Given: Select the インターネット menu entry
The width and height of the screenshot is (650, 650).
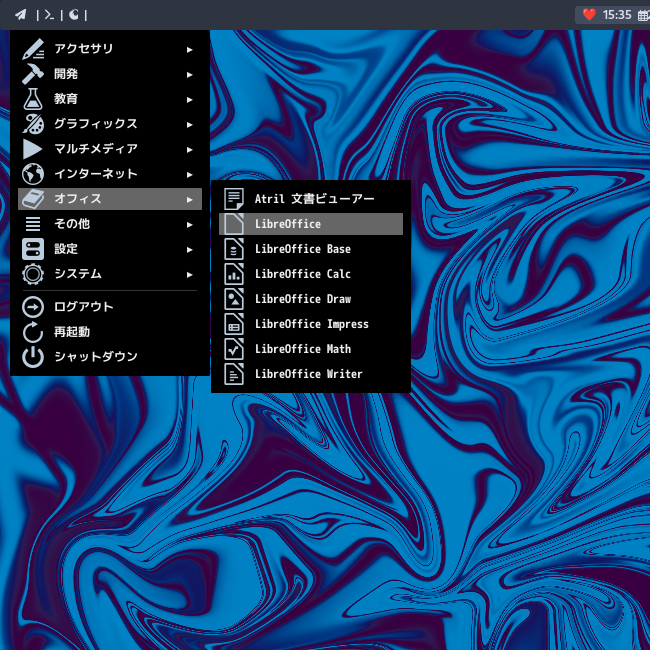Looking at the screenshot, I should 110,174.
